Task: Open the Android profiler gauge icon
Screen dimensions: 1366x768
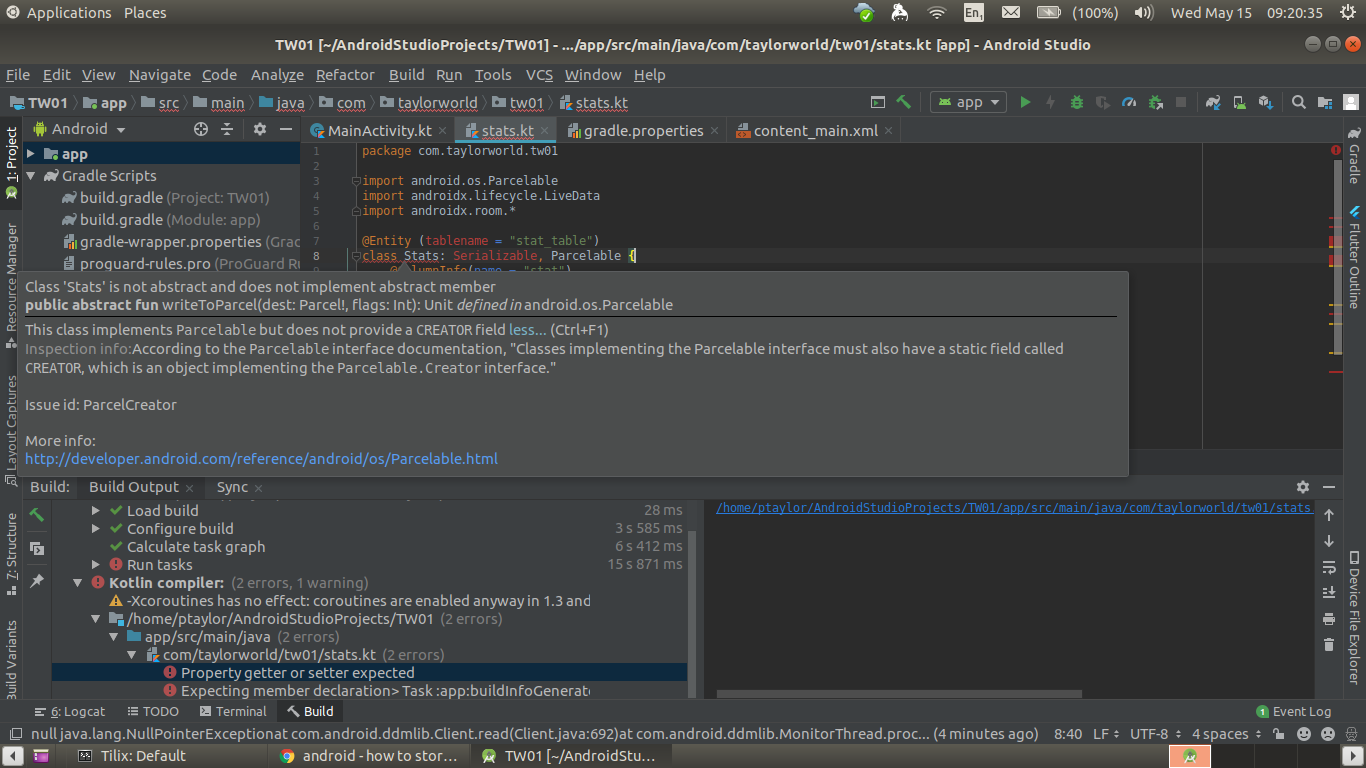Action: click(x=1129, y=102)
